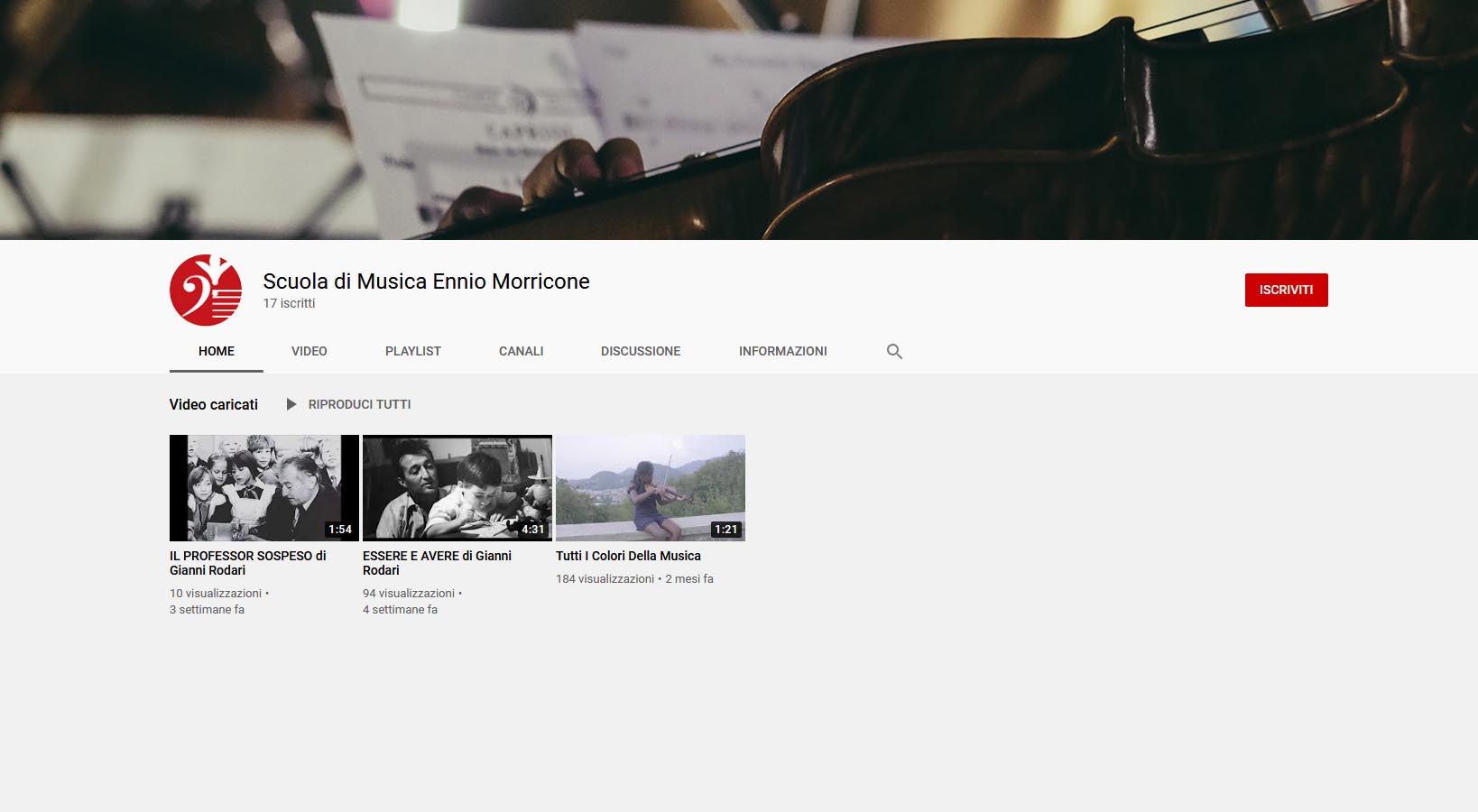Play the violin girl video thumbnail
The width and height of the screenshot is (1478, 812).
(x=651, y=488)
